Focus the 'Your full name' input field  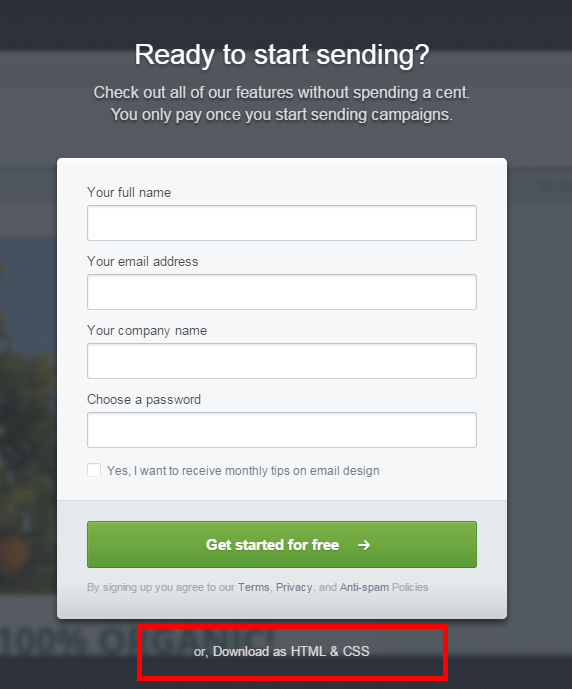coord(282,223)
